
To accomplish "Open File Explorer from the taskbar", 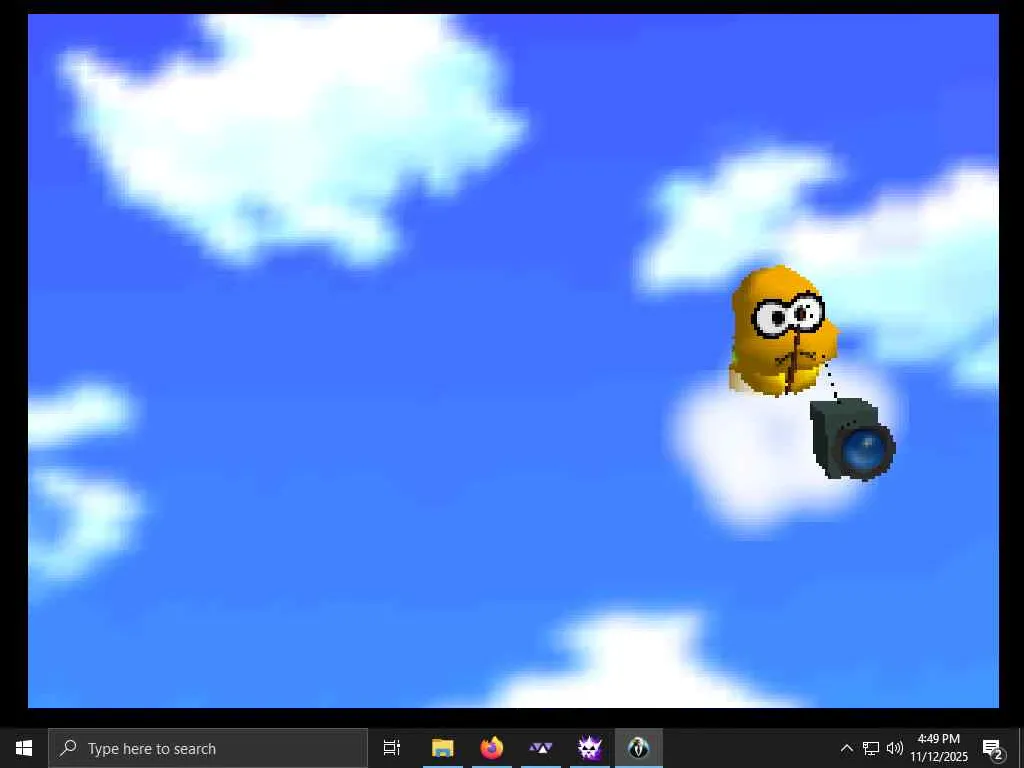I will pos(442,748).
